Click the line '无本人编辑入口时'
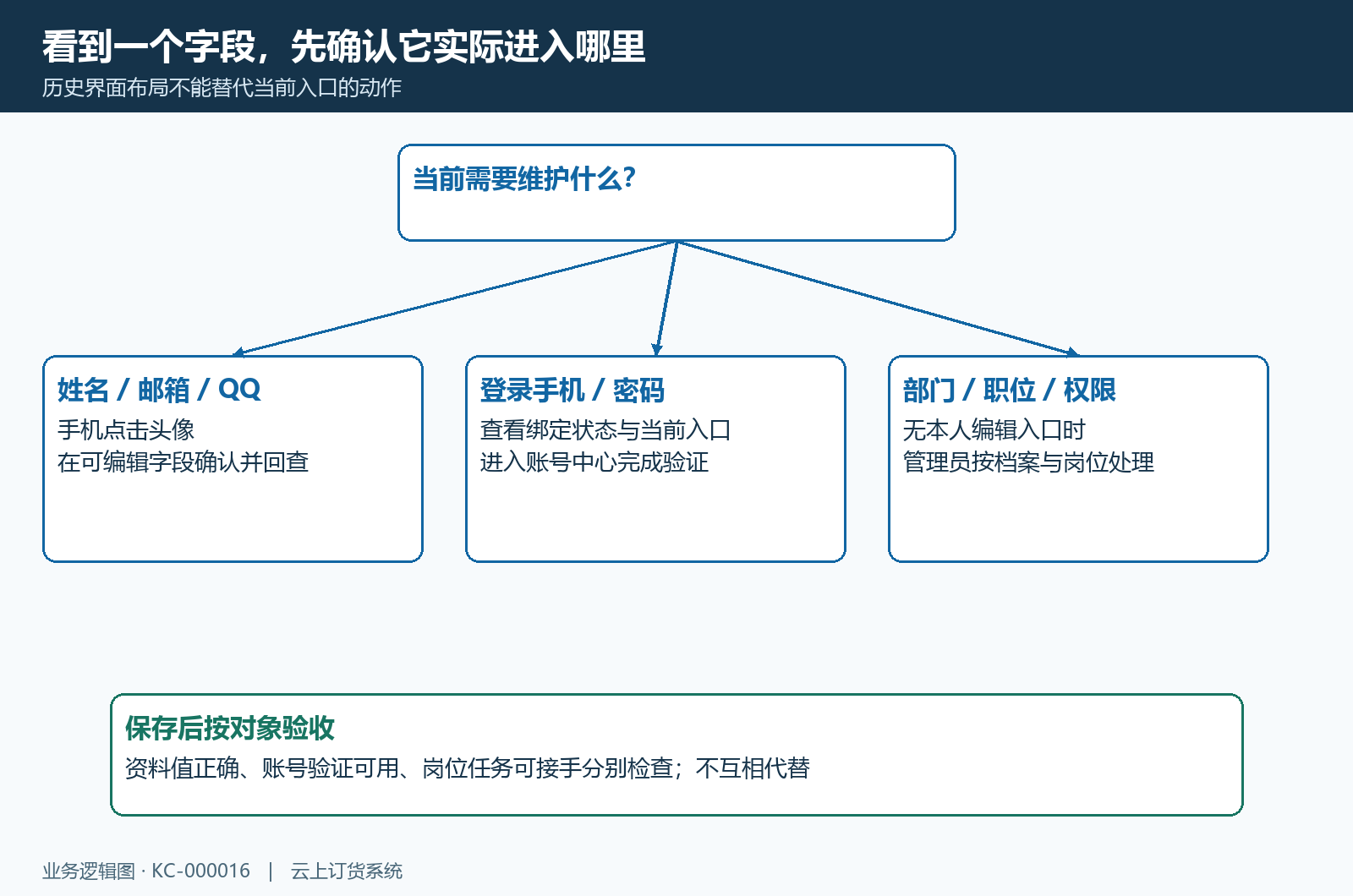 click(994, 429)
